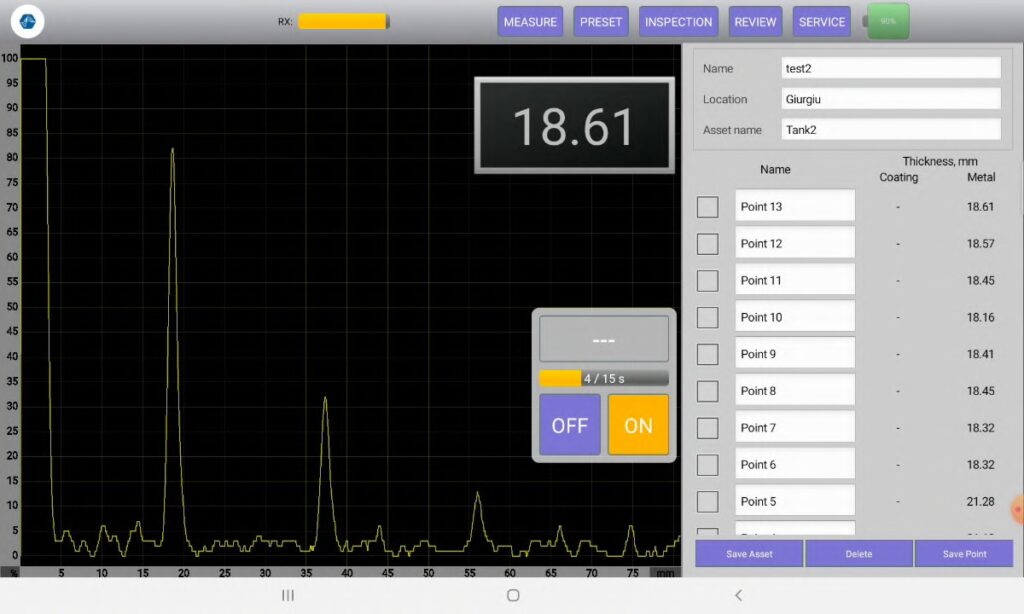
Task: Check the Point 12 checkbox
Action: coord(707,244)
